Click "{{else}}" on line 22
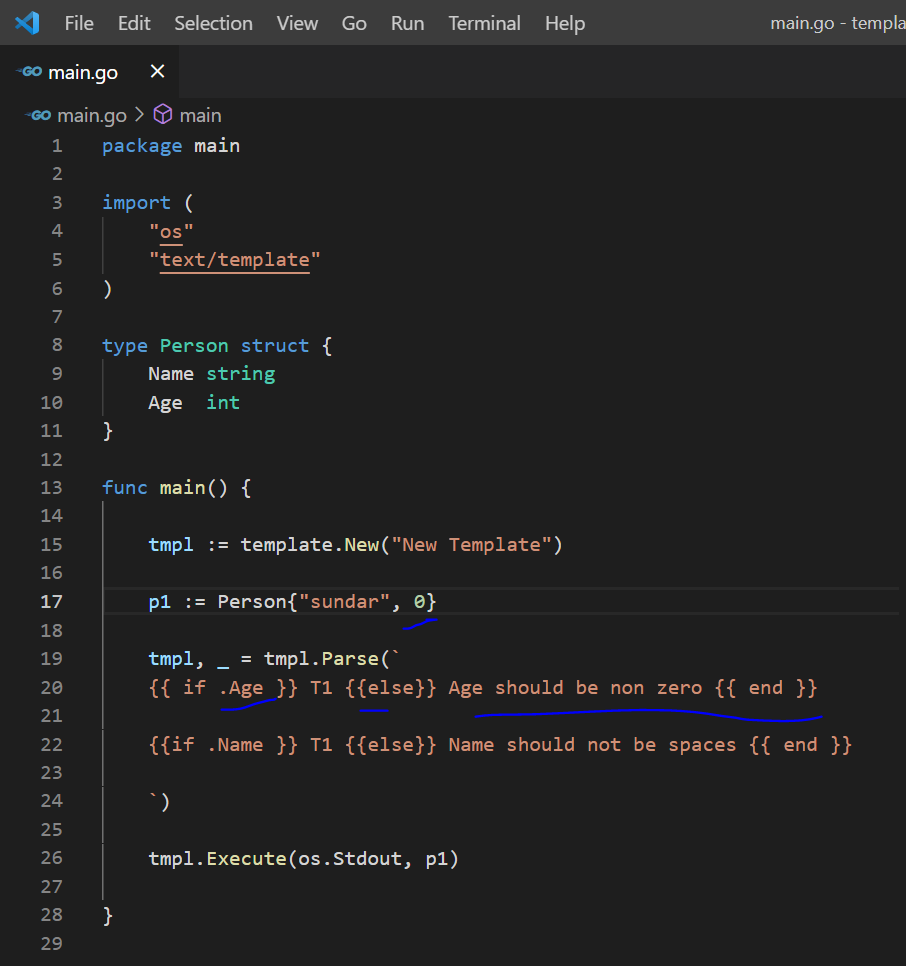The height and width of the screenshot is (966, 906). pyautogui.click(x=390, y=745)
